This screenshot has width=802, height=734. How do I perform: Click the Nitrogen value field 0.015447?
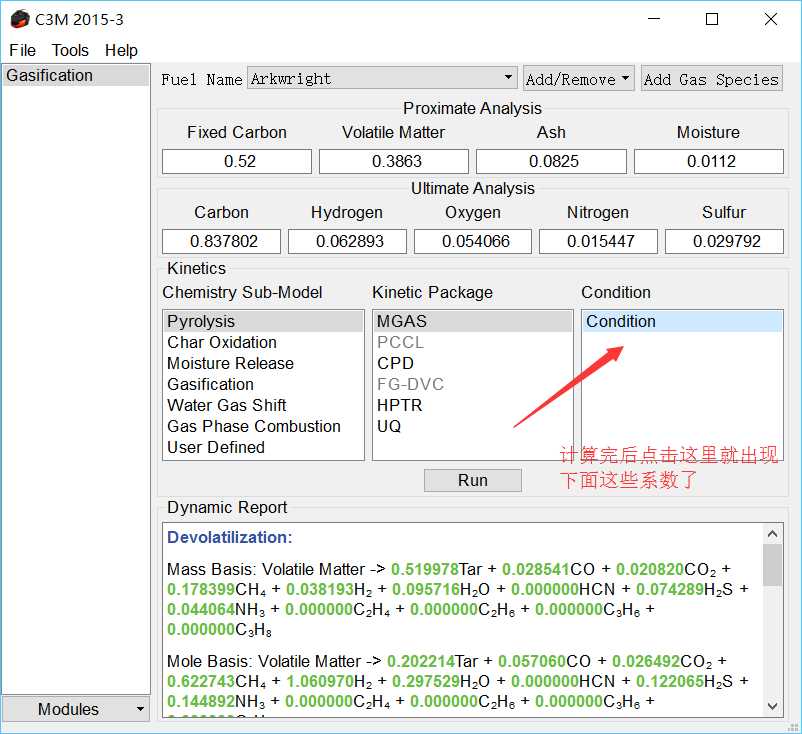point(598,241)
